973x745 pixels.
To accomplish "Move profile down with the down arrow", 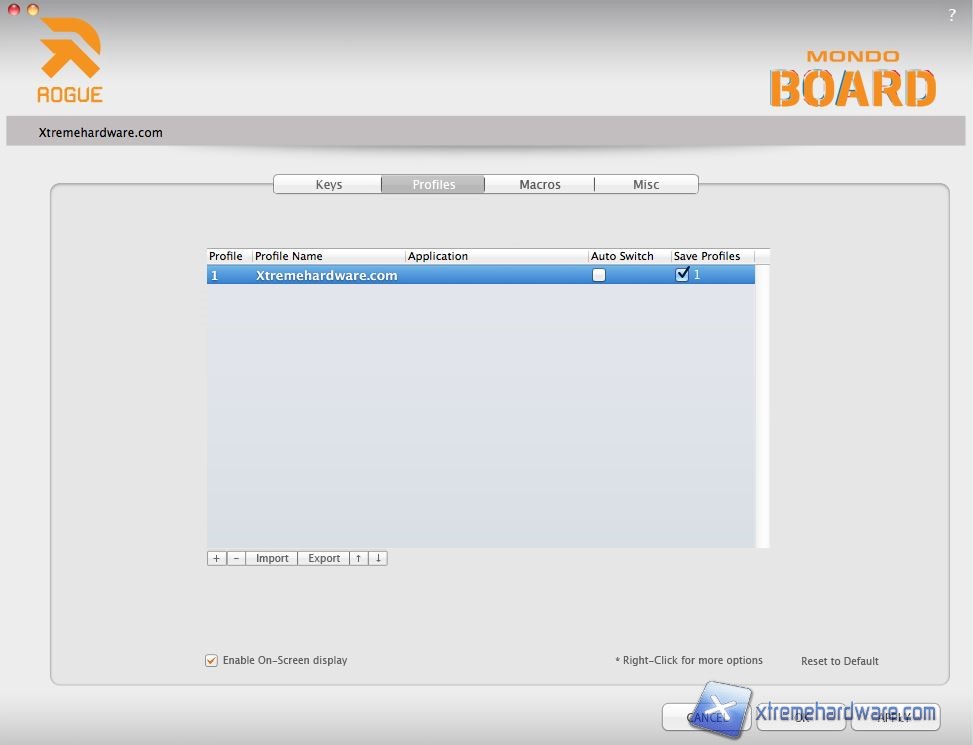I will coord(378,558).
